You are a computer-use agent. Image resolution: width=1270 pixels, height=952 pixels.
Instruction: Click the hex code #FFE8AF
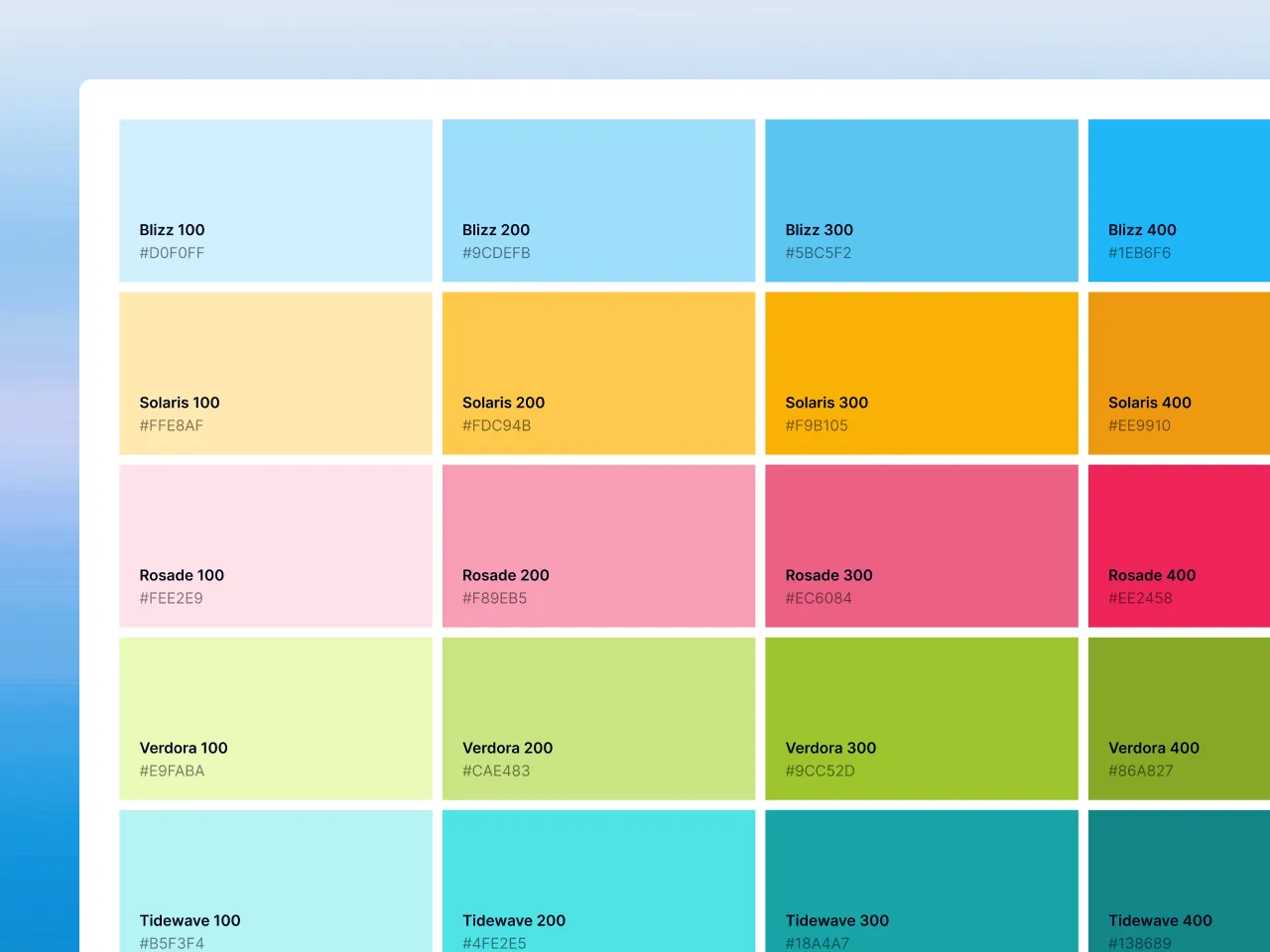pyautogui.click(x=171, y=425)
